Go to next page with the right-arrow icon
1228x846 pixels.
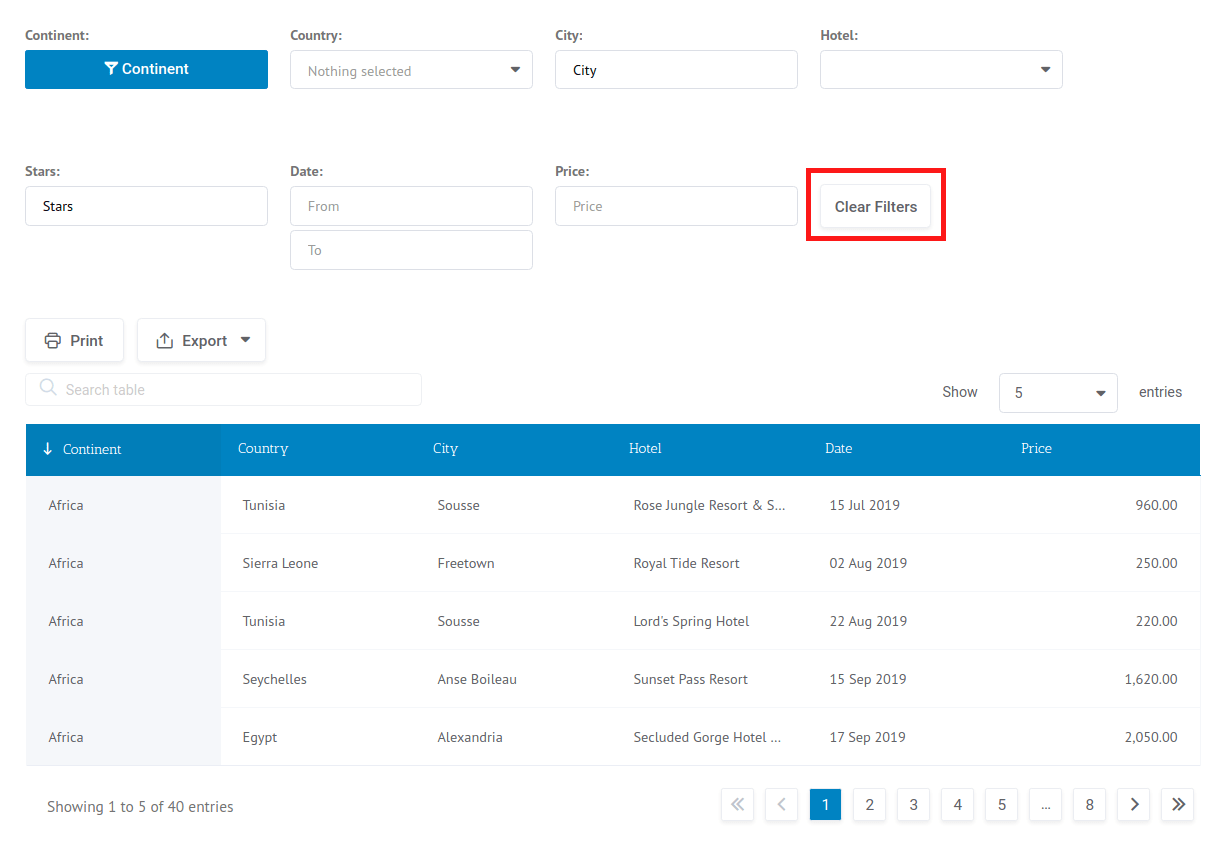[x=1133, y=804]
